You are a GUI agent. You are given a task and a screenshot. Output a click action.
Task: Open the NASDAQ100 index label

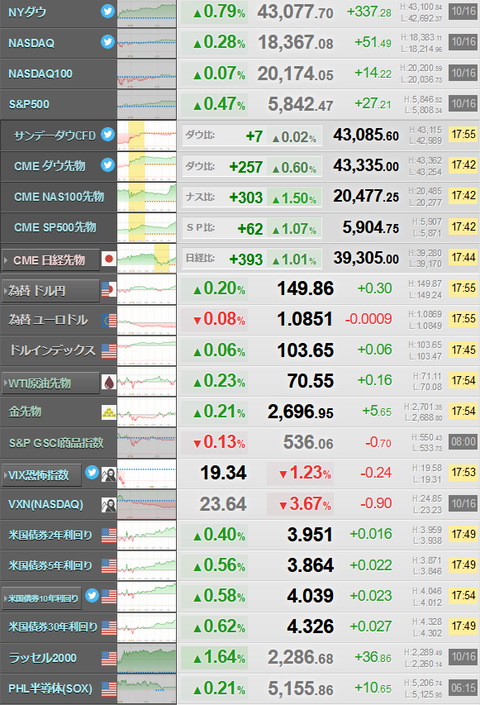pos(40,74)
